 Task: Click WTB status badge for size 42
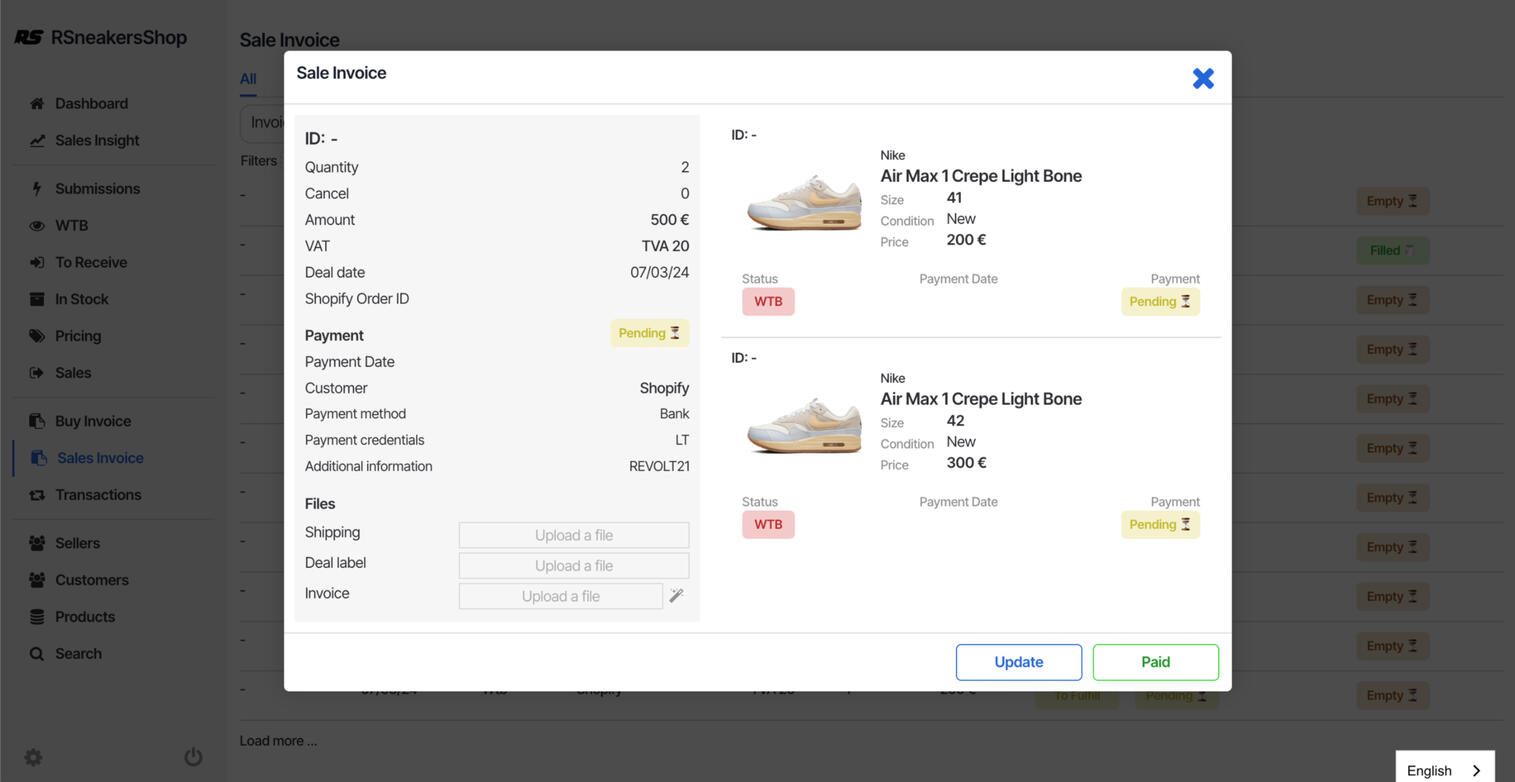[767, 525]
